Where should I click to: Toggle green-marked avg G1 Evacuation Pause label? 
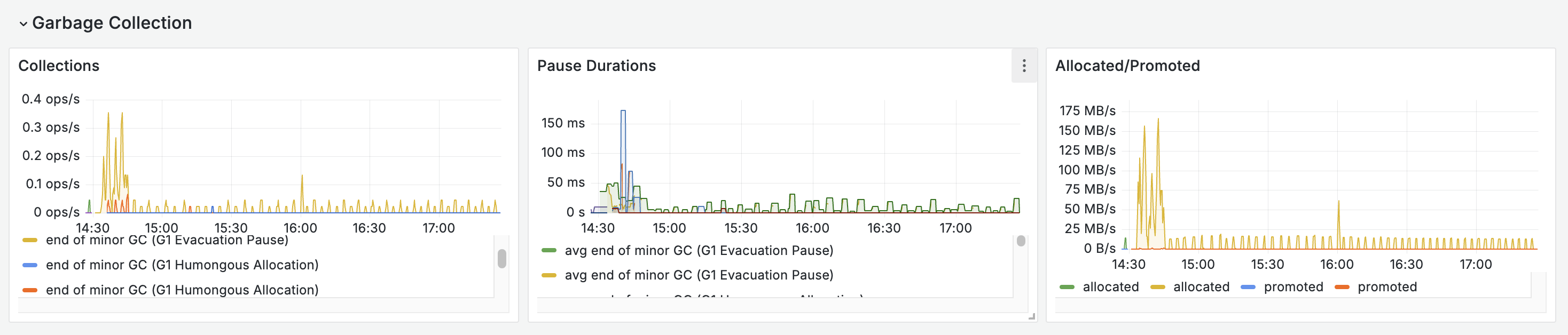tap(699, 251)
